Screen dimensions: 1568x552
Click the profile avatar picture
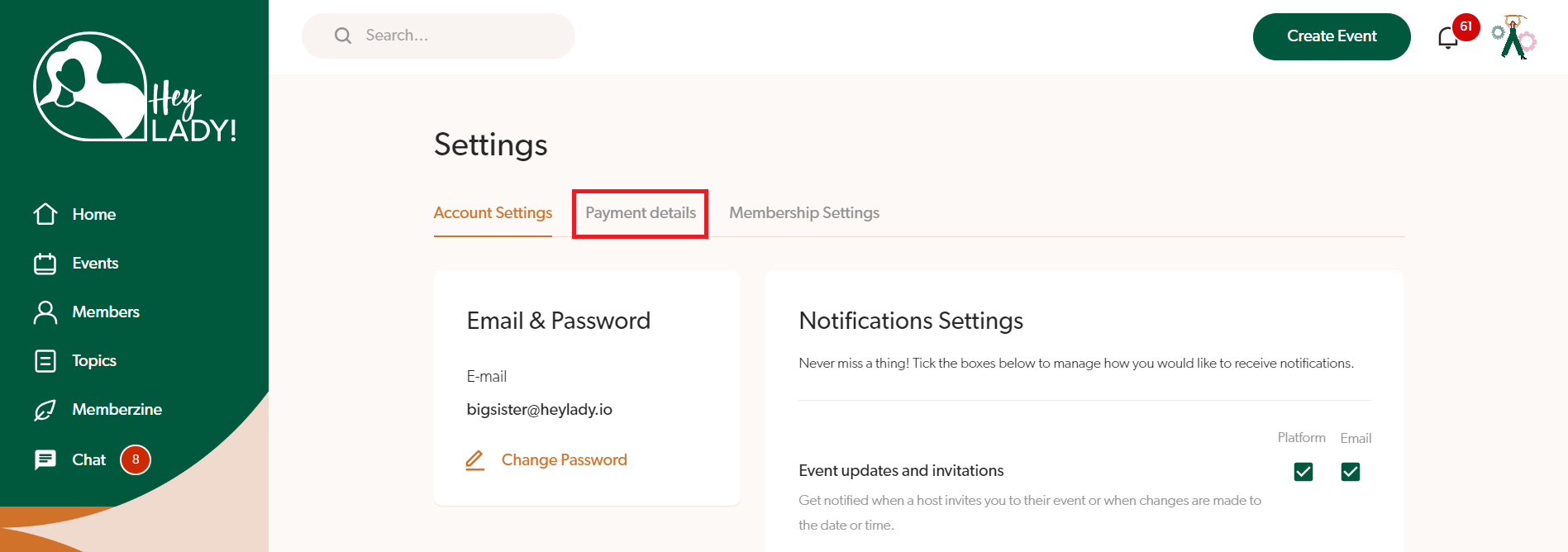1514,37
